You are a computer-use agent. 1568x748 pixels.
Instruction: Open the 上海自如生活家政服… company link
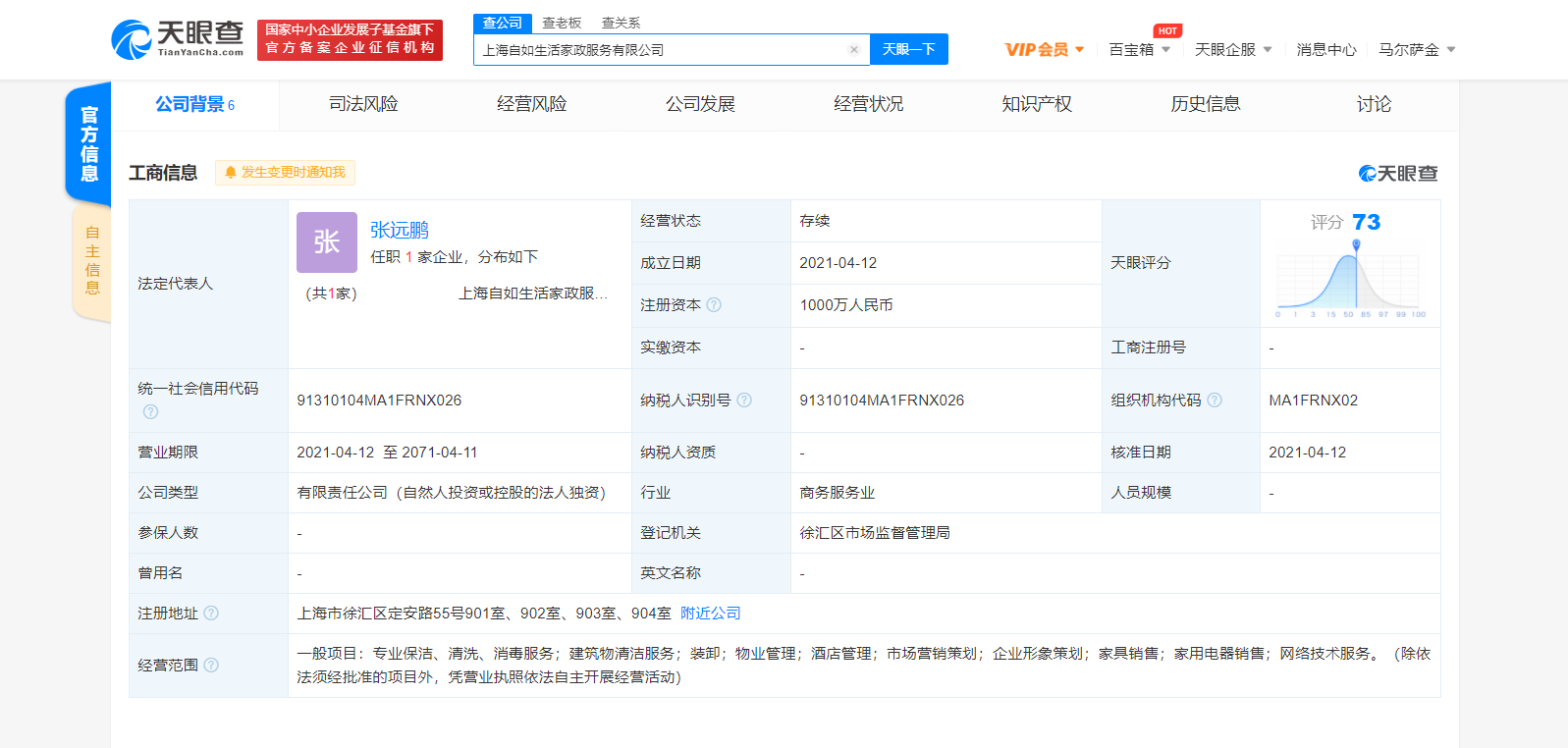[x=533, y=294]
